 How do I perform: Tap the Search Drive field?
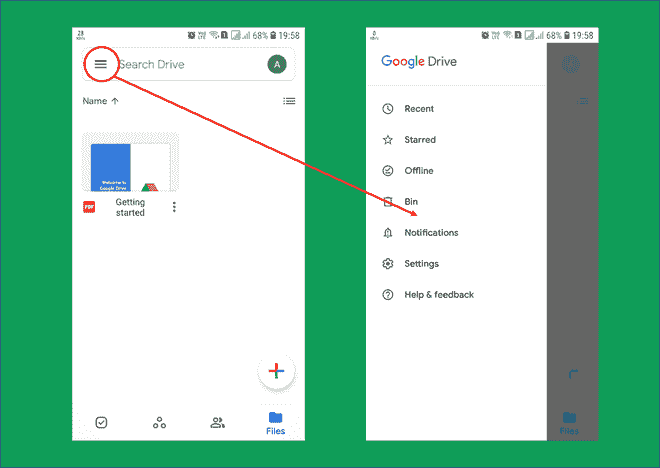tap(189, 64)
